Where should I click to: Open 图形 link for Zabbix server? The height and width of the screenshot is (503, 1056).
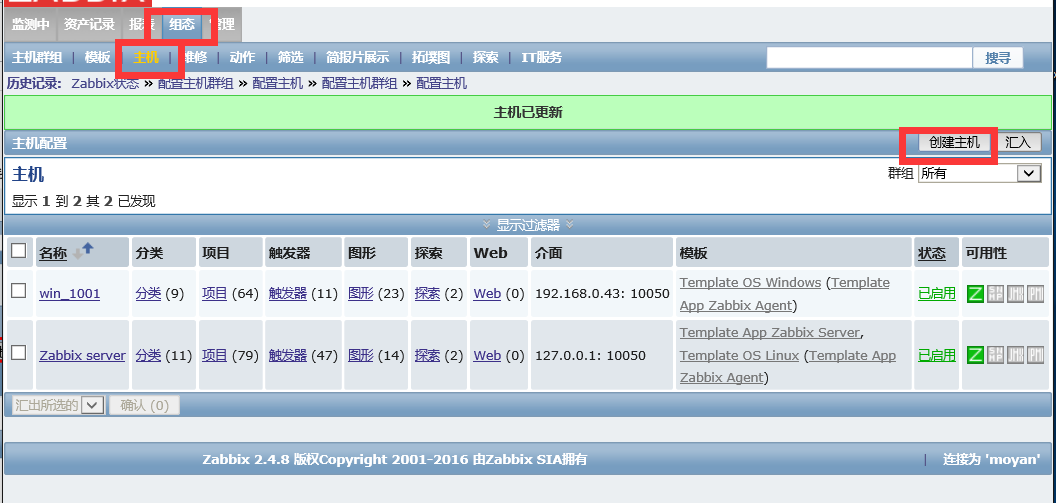[360, 355]
